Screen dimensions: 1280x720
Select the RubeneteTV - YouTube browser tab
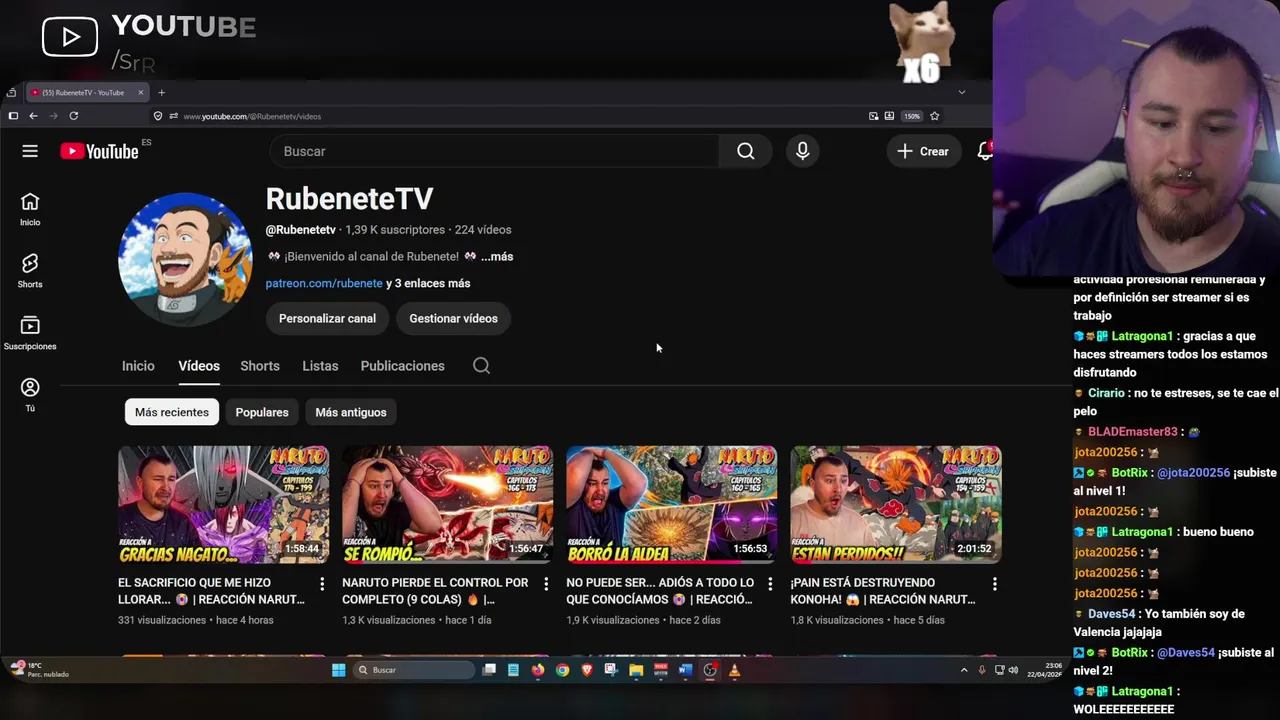[85, 93]
